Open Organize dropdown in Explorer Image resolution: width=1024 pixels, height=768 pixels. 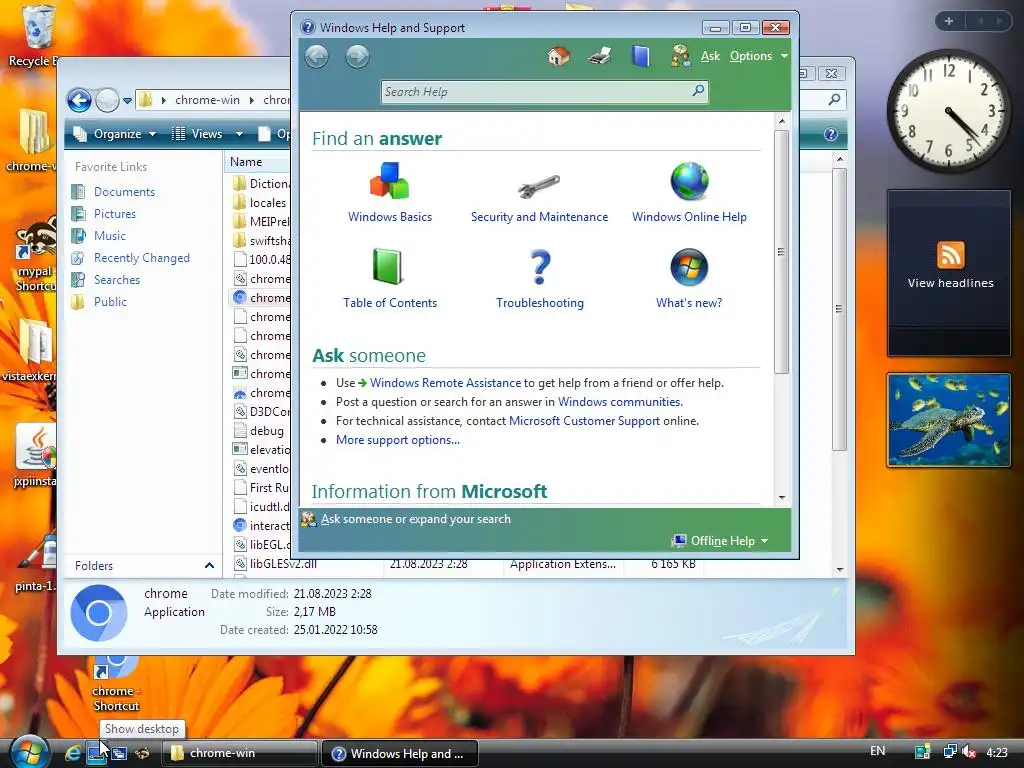click(x=115, y=134)
